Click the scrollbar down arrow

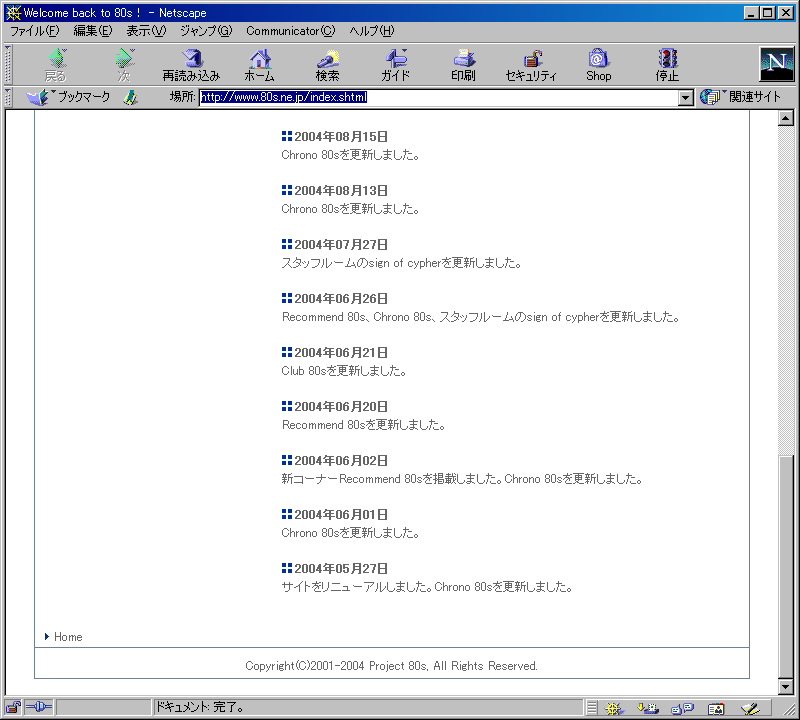click(786, 687)
